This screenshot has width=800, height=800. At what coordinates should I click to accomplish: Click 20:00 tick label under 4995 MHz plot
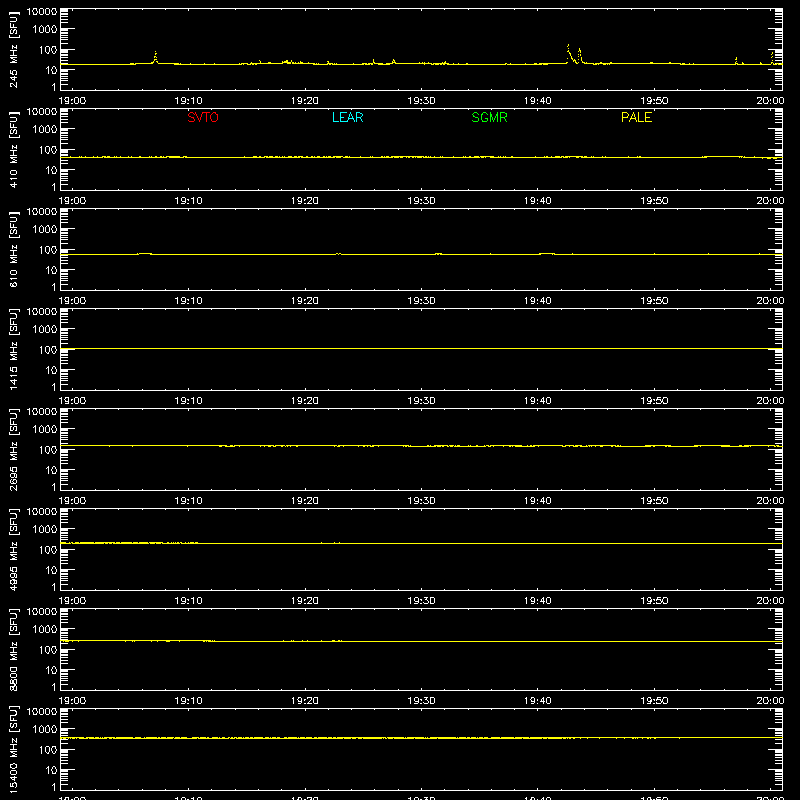click(x=770, y=601)
